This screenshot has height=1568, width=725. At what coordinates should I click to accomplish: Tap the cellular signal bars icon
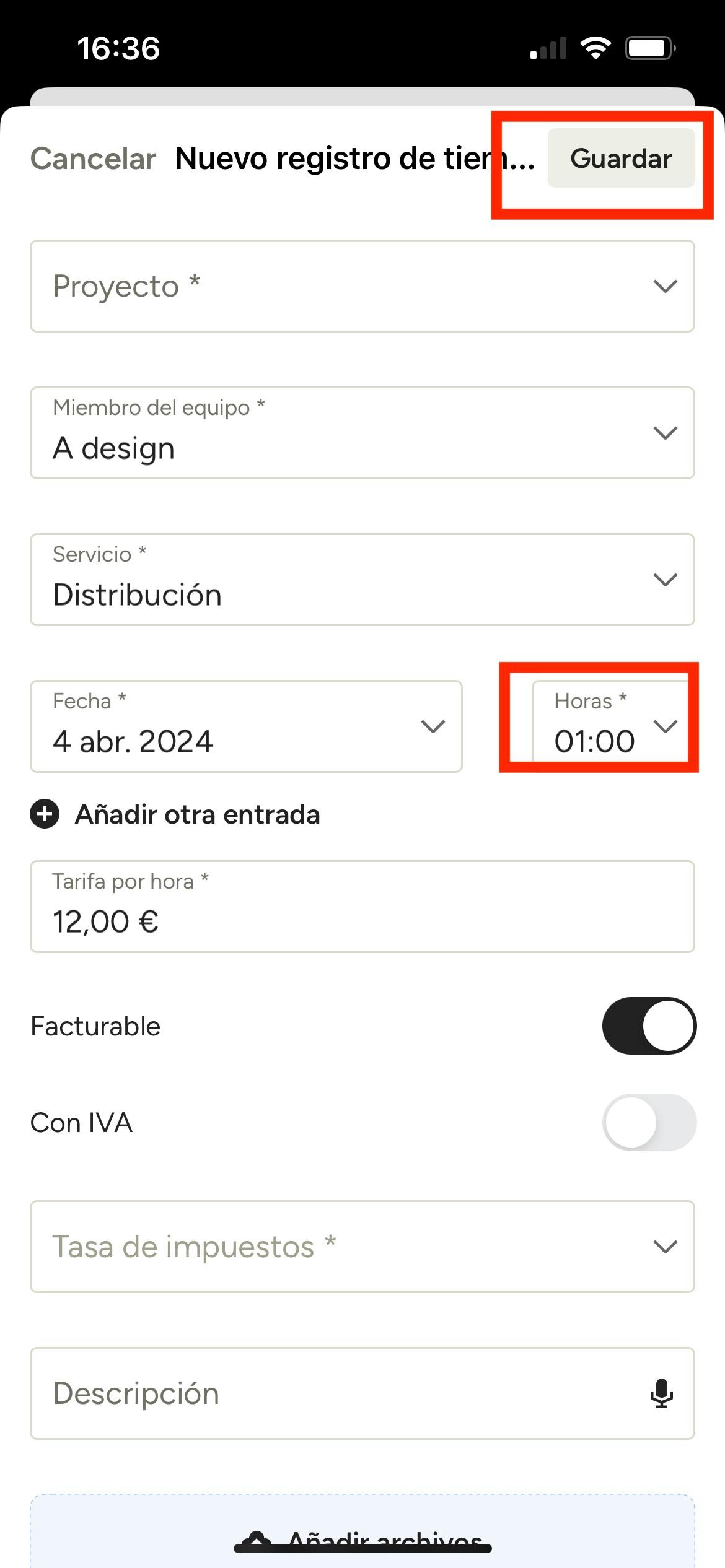click(548, 48)
